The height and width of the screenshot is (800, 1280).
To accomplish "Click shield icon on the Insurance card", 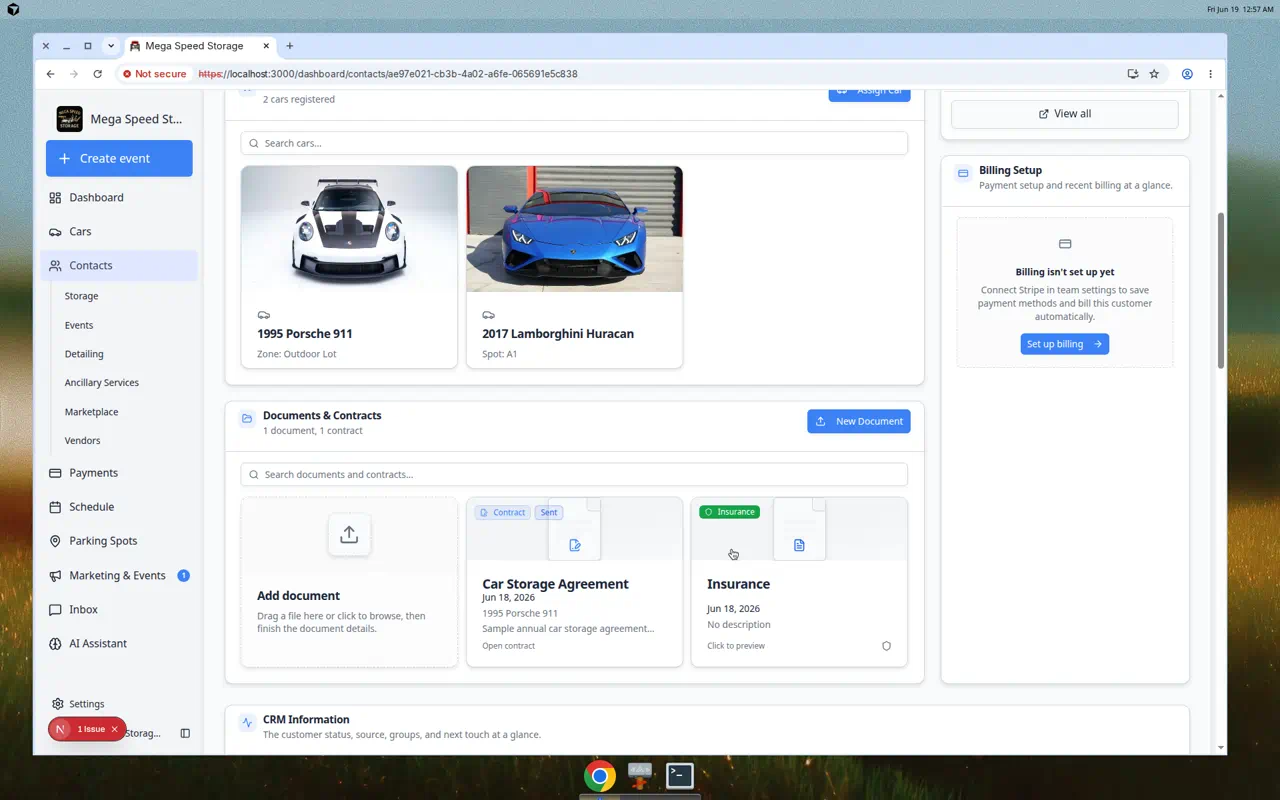I will coord(886,646).
